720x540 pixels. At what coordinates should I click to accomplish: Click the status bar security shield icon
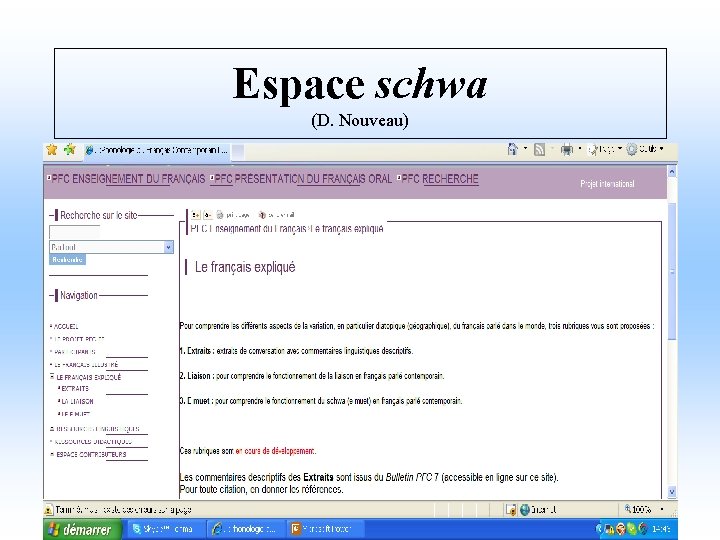click(511, 510)
